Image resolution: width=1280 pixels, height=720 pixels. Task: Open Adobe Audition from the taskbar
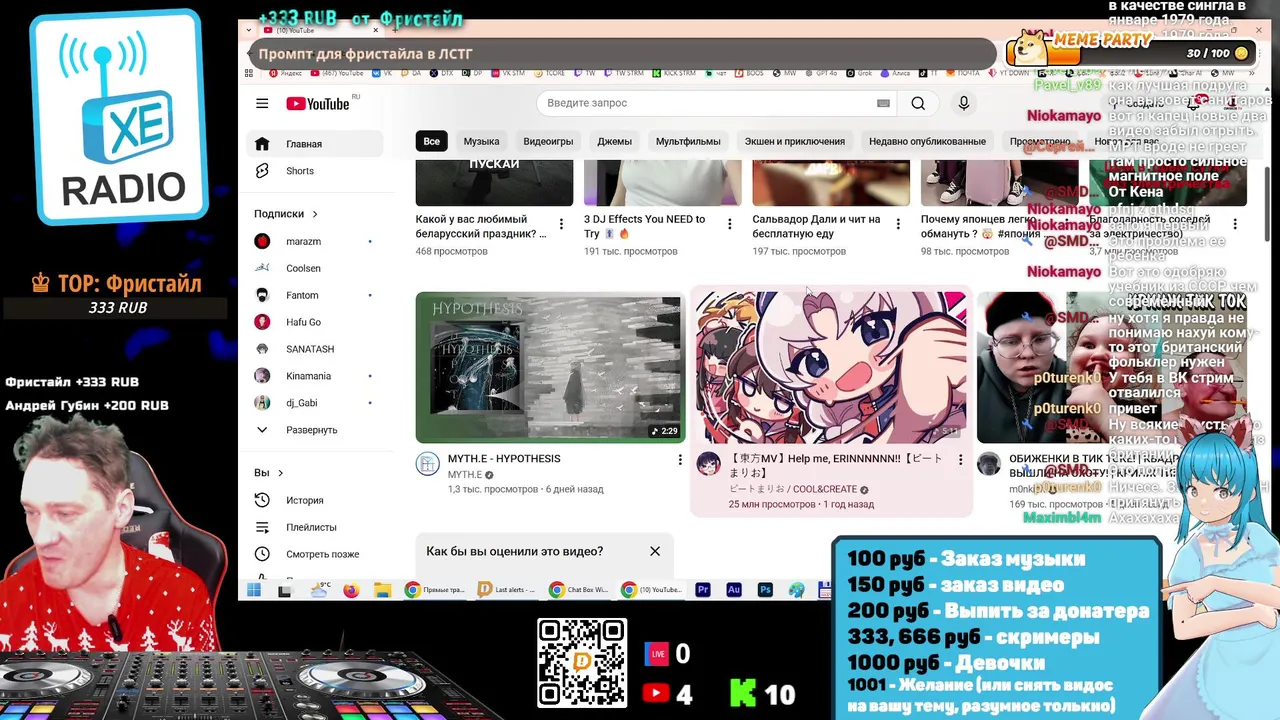point(734,590)
